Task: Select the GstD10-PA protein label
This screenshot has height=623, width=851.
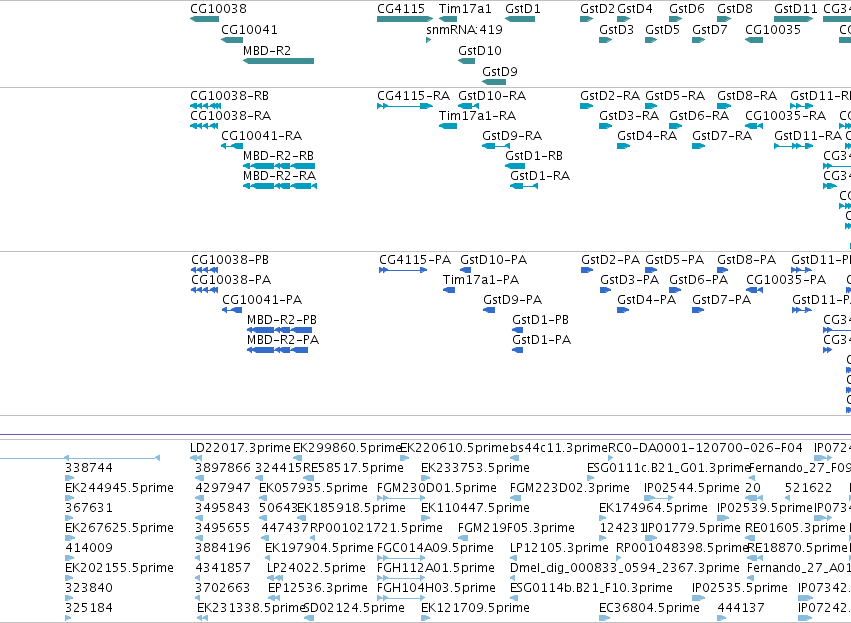Action: (494, 260)
